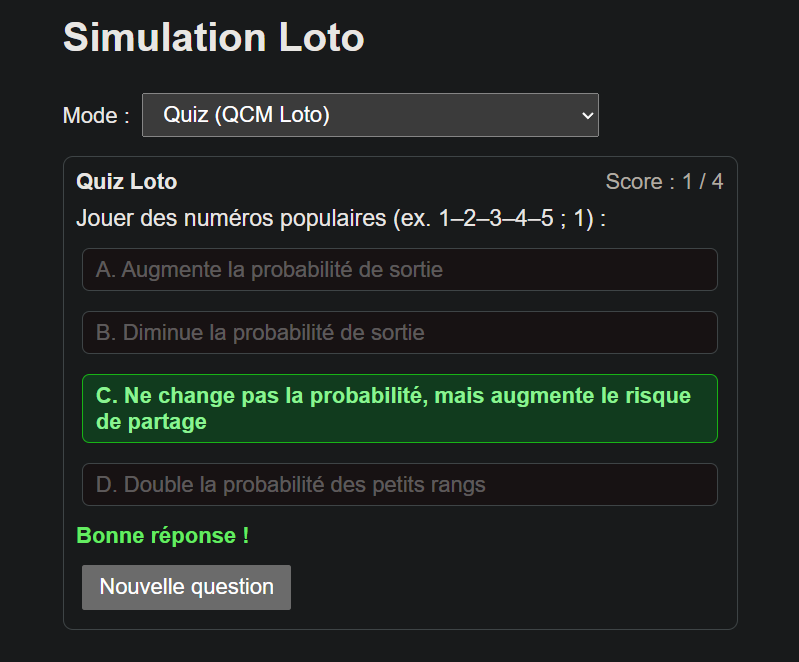Click the chevron arrow of the Mode combo box
The image size is (799, 662).
[x=587, y=116]
